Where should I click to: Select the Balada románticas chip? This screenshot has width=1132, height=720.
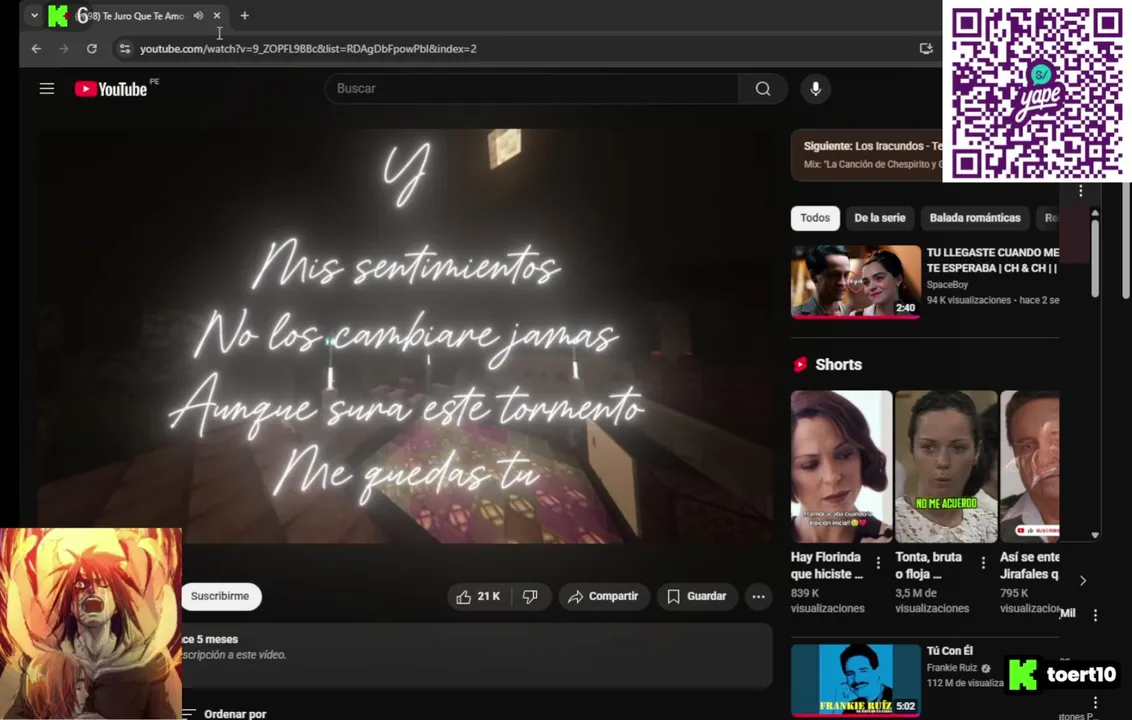[x=975, y=218]
